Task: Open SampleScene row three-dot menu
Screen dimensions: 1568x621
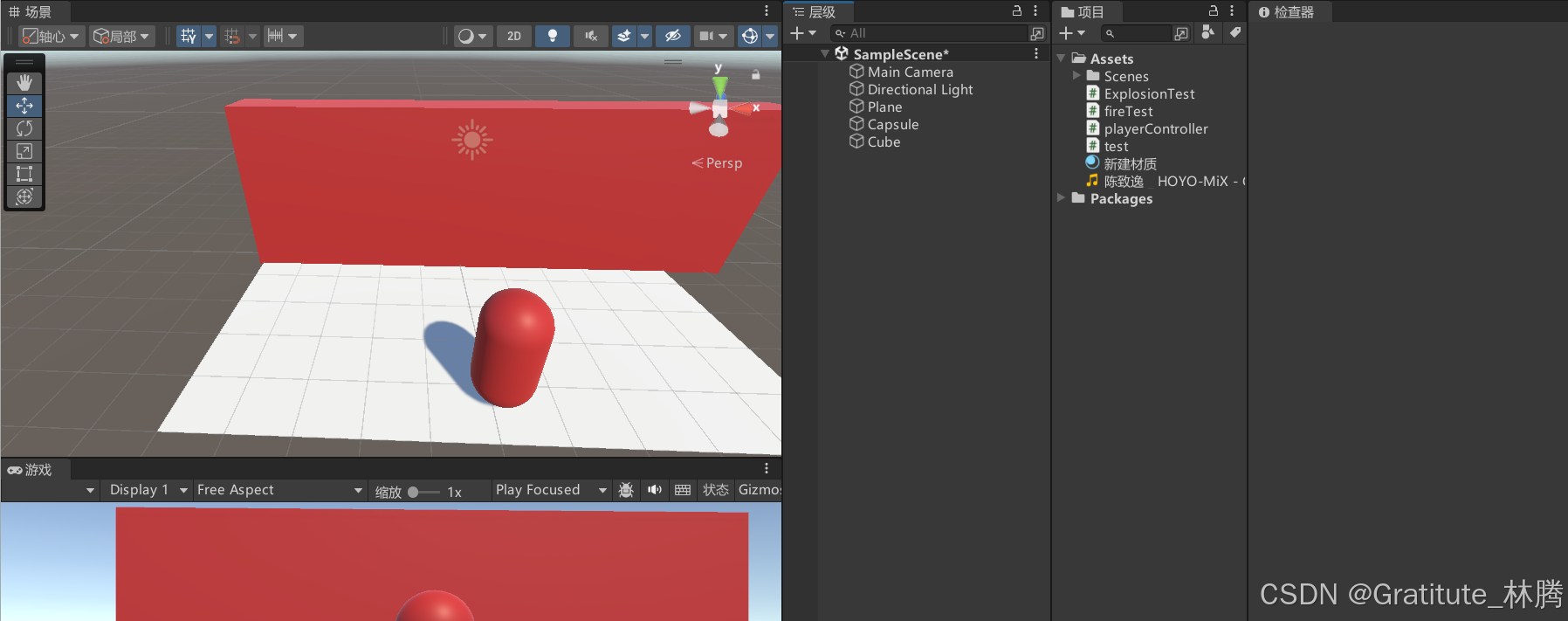Action: pos(1036,53)
